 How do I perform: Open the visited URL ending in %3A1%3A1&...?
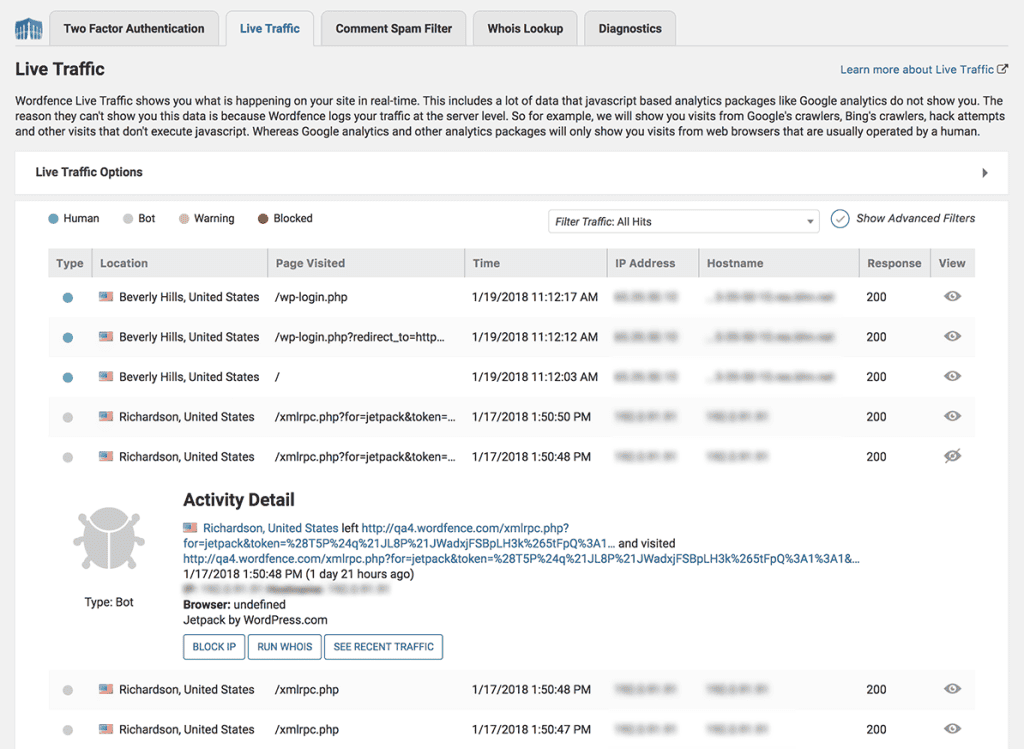521,559
